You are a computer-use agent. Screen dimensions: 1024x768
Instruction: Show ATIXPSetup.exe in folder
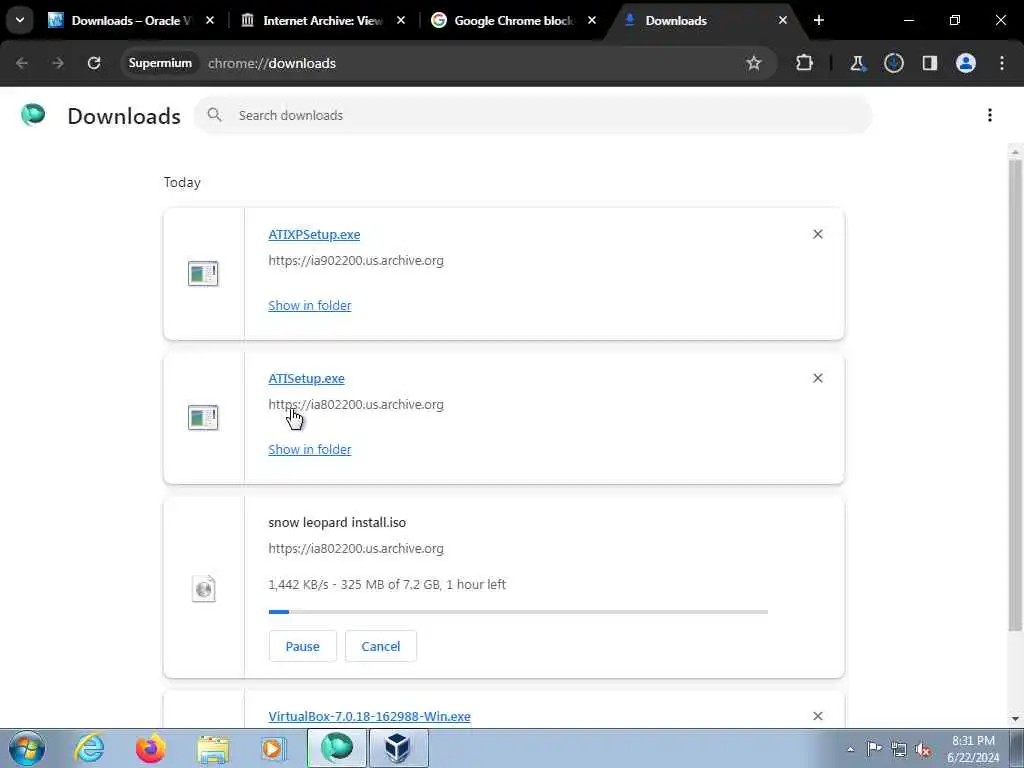click(310, 305)
